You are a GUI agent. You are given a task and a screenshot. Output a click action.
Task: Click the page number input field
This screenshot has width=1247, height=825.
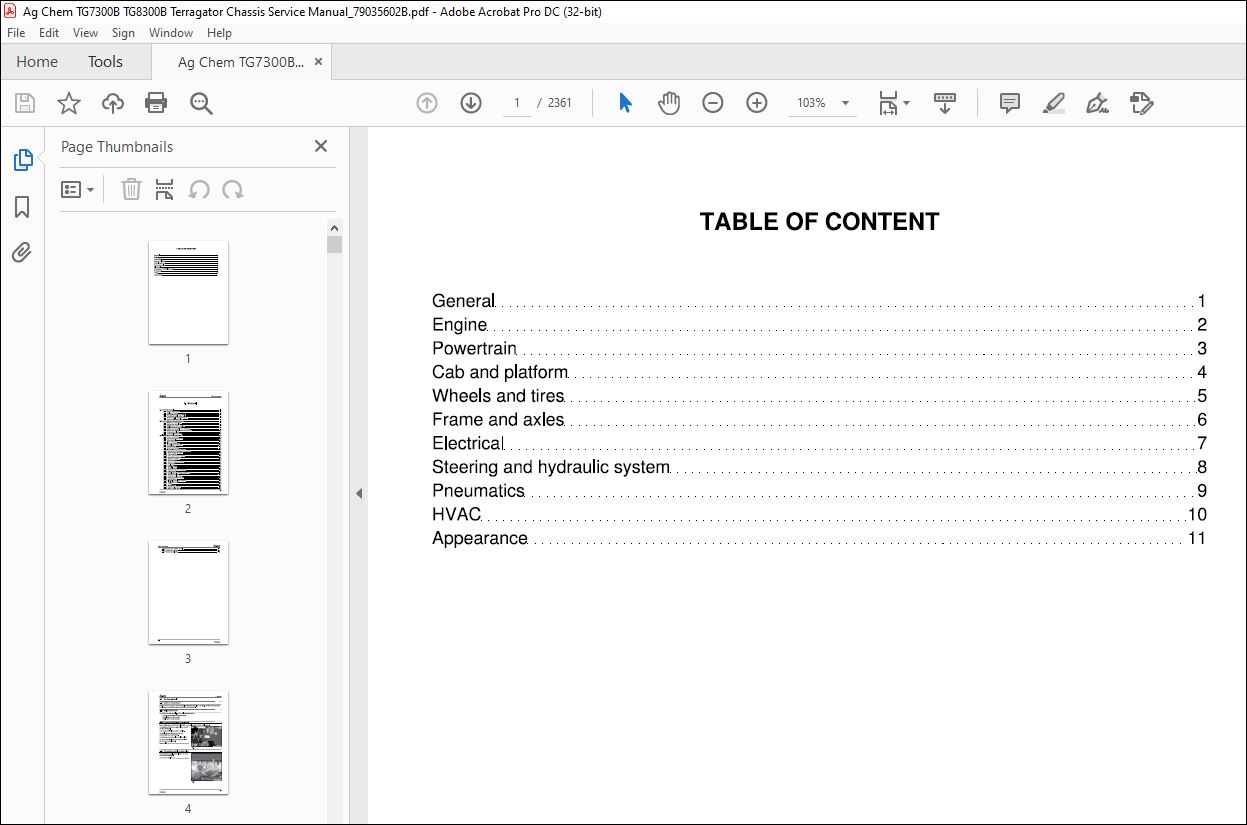tap(517, 103)
